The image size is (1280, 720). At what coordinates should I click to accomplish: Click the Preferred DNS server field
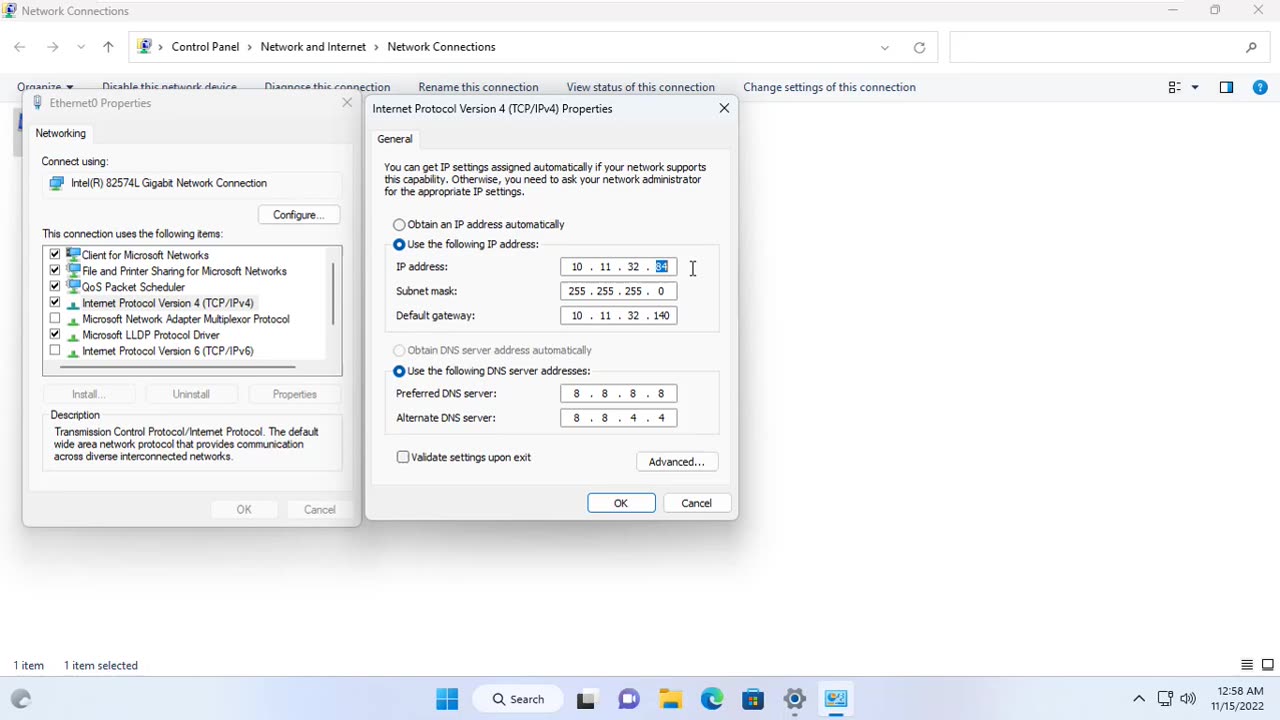tap(619, 393)
